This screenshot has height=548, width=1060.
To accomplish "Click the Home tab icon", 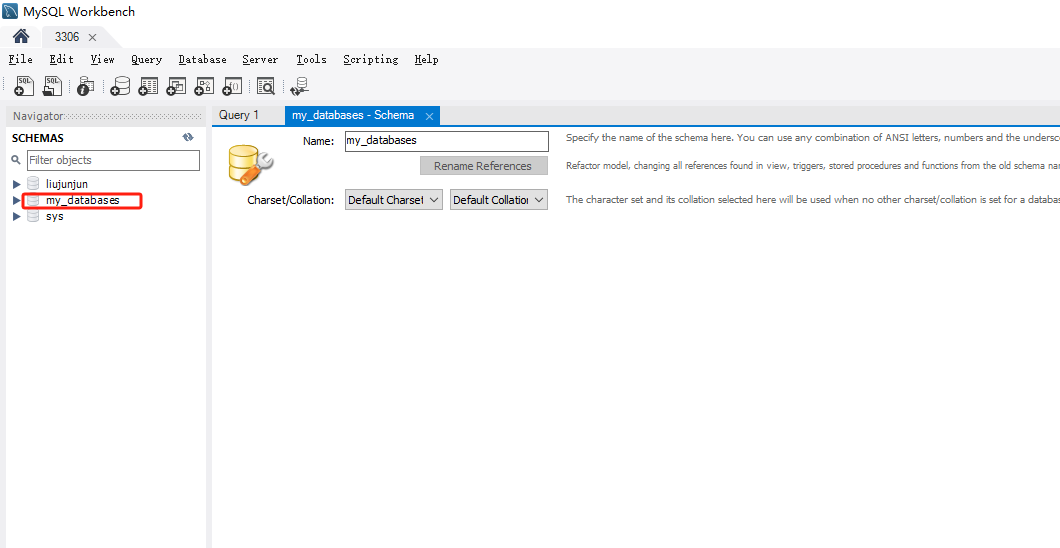I will (21, 36).
